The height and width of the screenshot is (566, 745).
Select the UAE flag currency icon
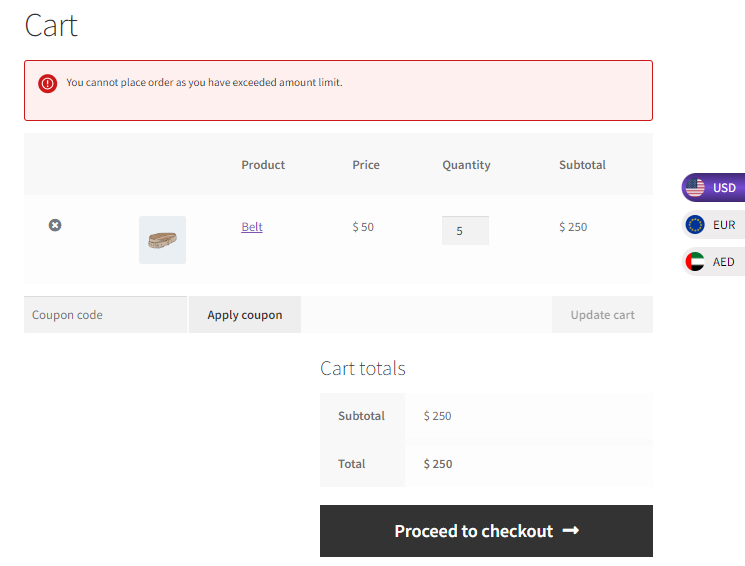695,262
